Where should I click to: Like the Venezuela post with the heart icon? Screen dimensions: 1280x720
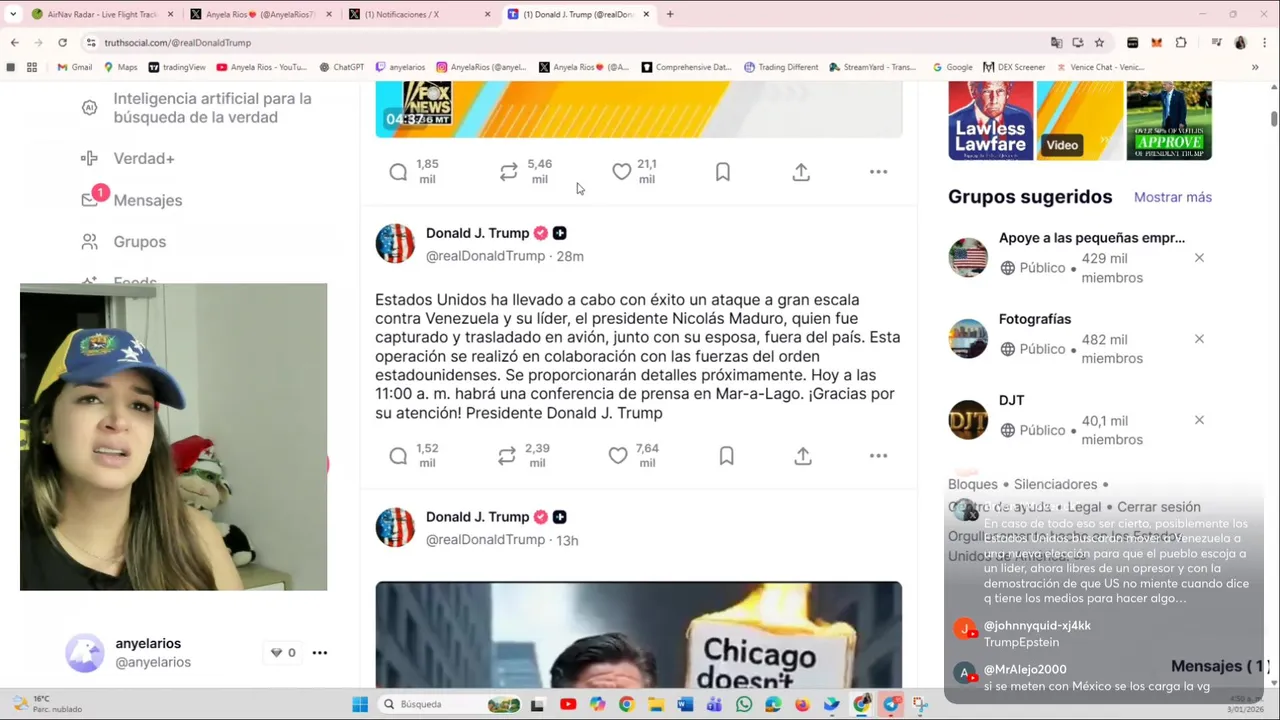(x=618, y=456)
